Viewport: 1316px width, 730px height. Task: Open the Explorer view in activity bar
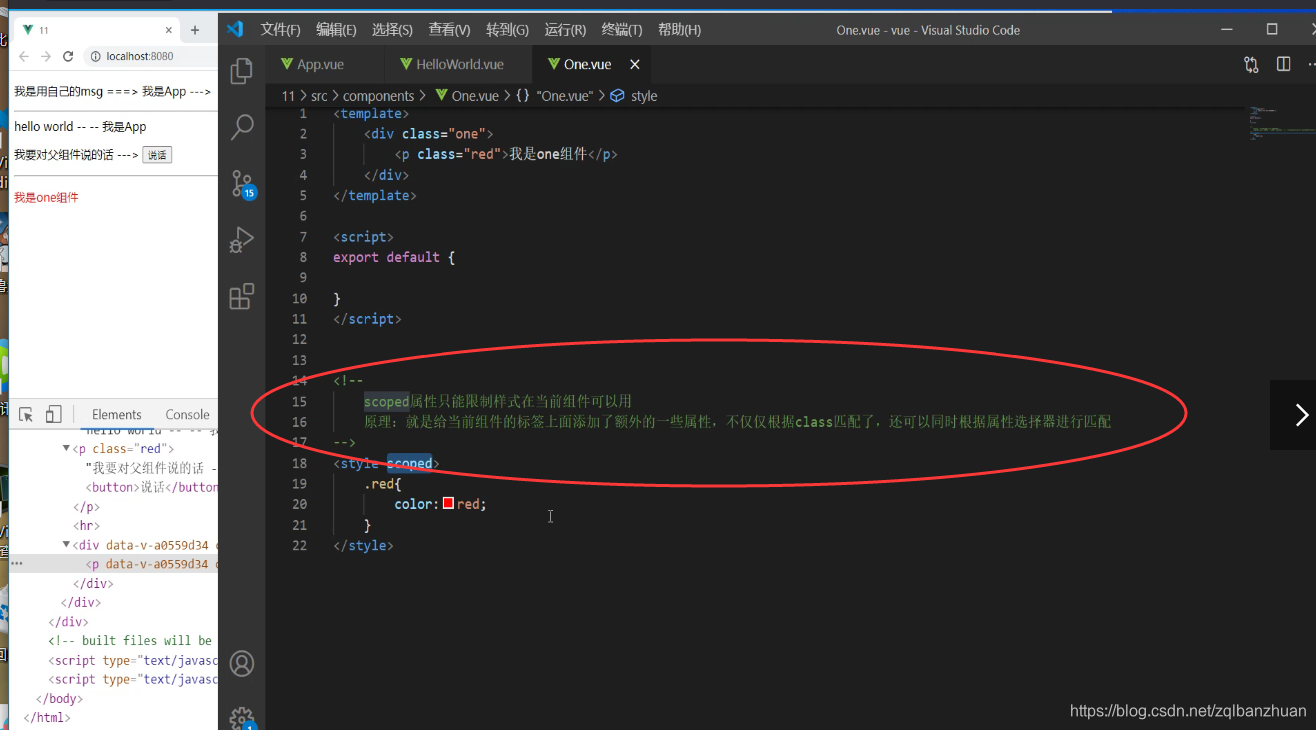[x=242, y=71]
